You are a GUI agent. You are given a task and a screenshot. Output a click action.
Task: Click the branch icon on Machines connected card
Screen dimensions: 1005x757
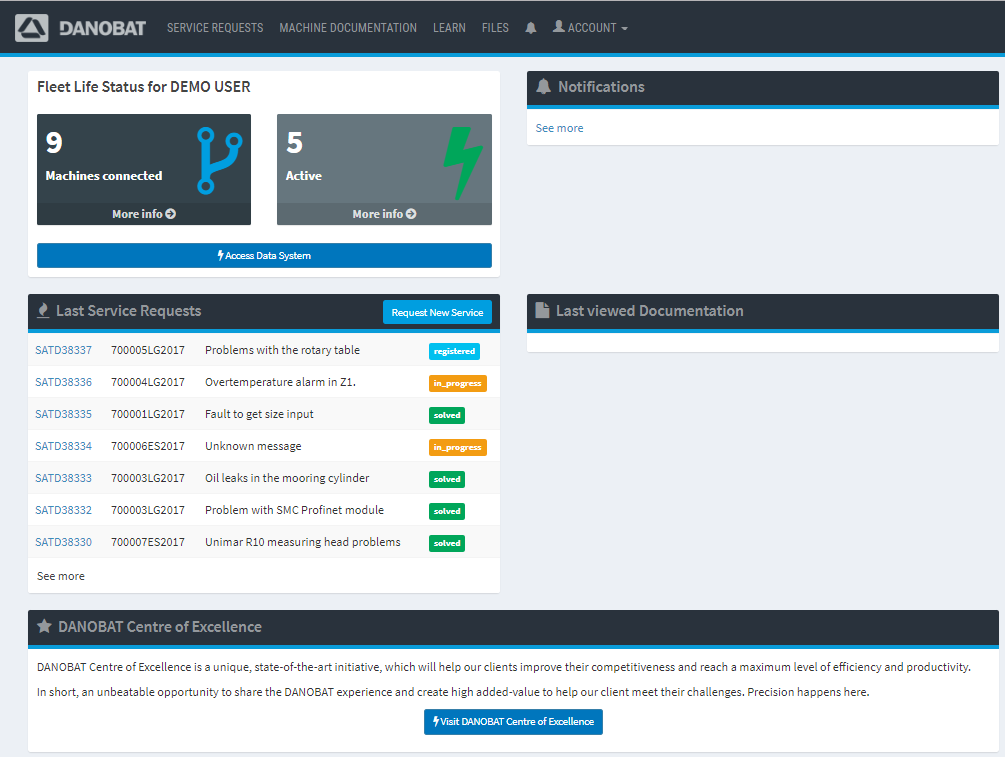pos(219,160)
